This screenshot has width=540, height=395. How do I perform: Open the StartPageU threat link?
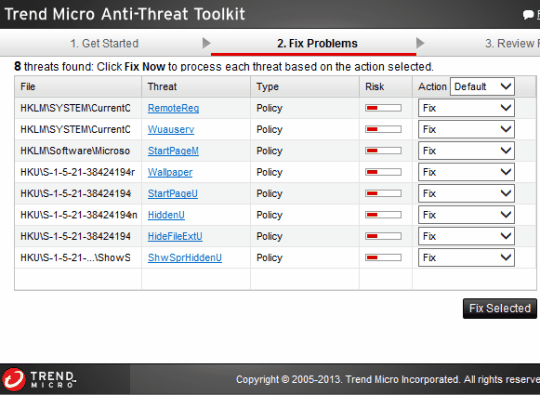(x=173, y=194)
